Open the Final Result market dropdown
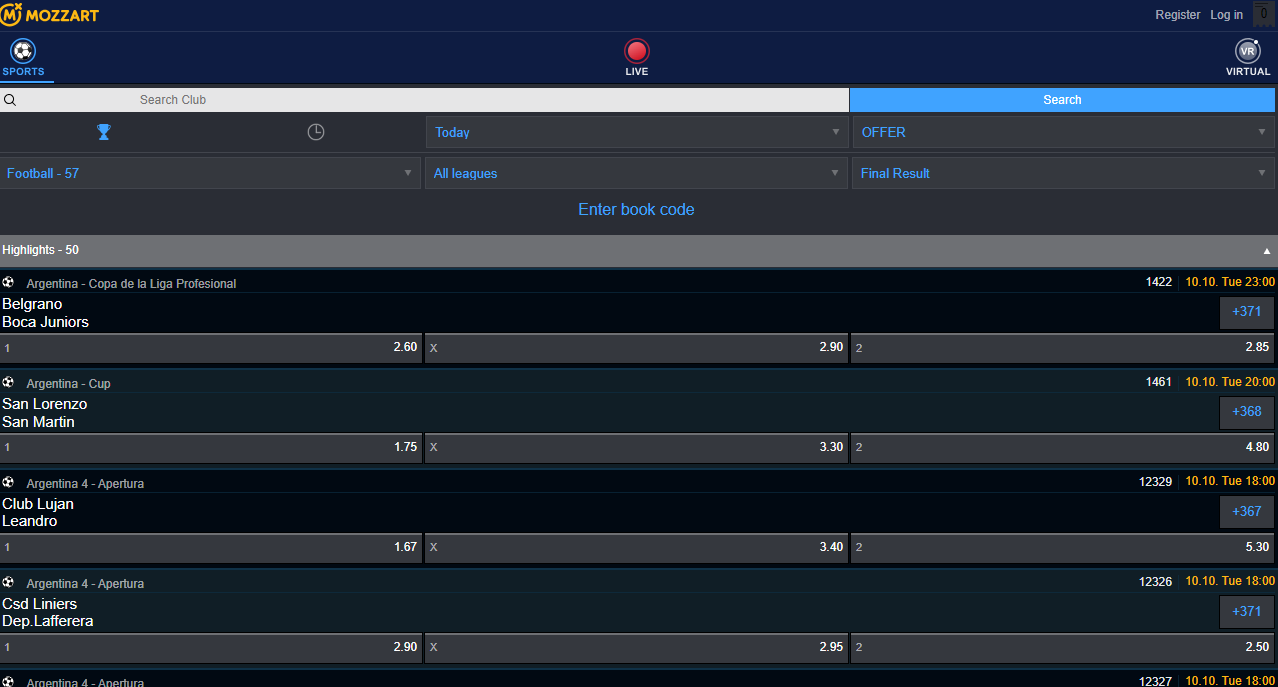Viewport: 1278px width, 687px height. click(x=1062, y=173)
